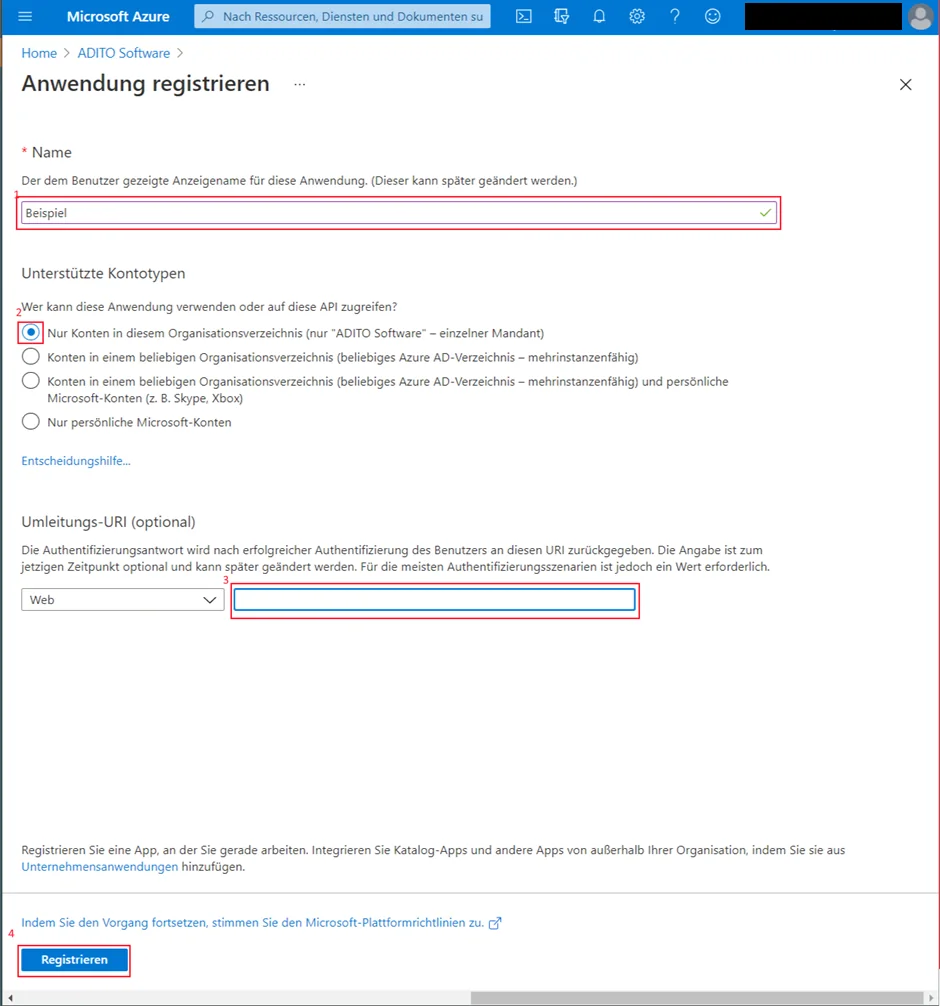The image size is (940, 1006).
Task: Go to Home breadcrumb
Action: 39,53
